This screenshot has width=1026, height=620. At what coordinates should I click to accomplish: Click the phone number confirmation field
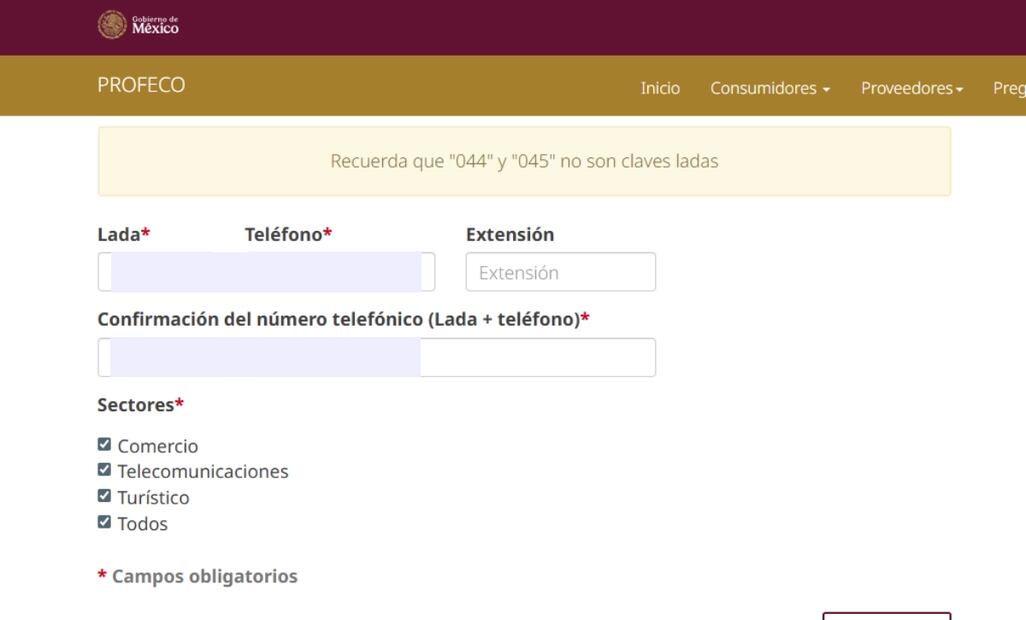click(x=376, y=358)
